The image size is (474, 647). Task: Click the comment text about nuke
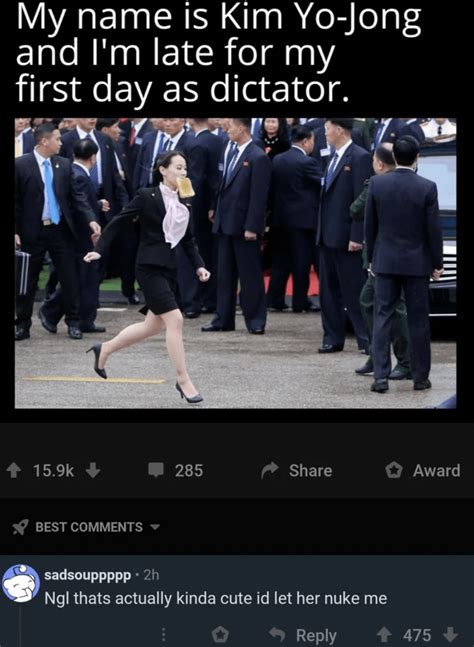pos(216,598)
